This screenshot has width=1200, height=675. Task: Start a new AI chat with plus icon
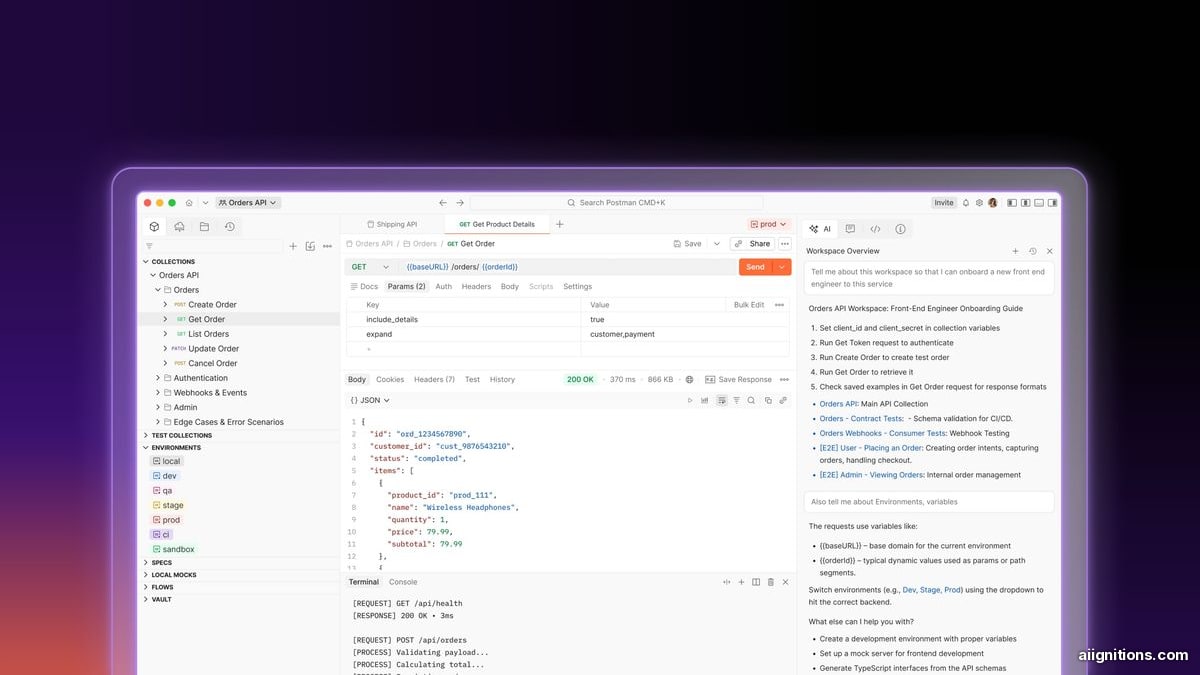click(x=1015, y=251)
